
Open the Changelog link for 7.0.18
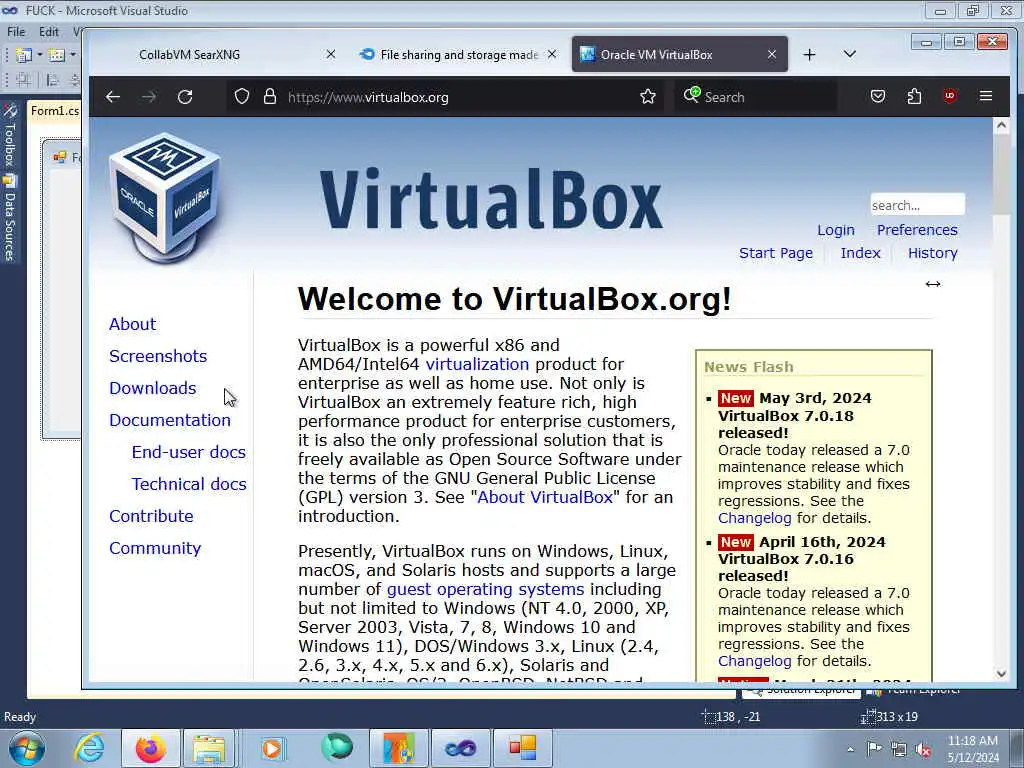pyautogui.click(x=754, y=518)
